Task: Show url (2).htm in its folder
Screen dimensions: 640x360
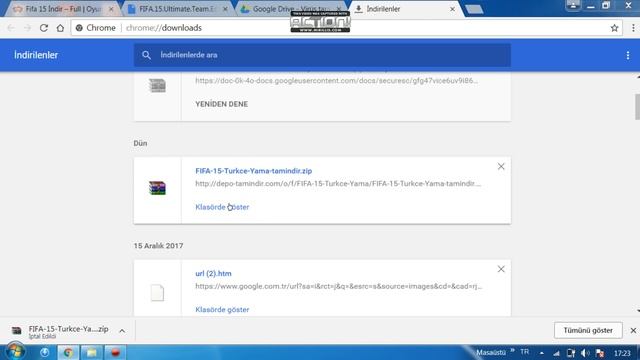Action: tap(222, 309)
